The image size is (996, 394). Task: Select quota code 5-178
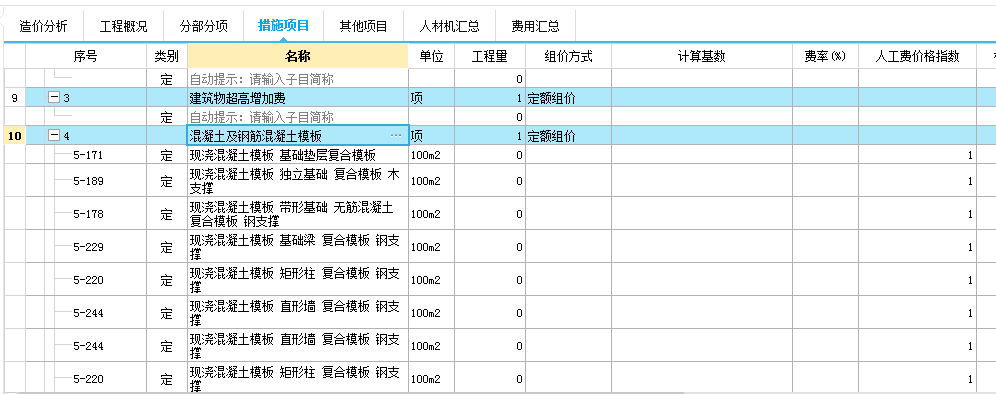click(x=88, y=214)
